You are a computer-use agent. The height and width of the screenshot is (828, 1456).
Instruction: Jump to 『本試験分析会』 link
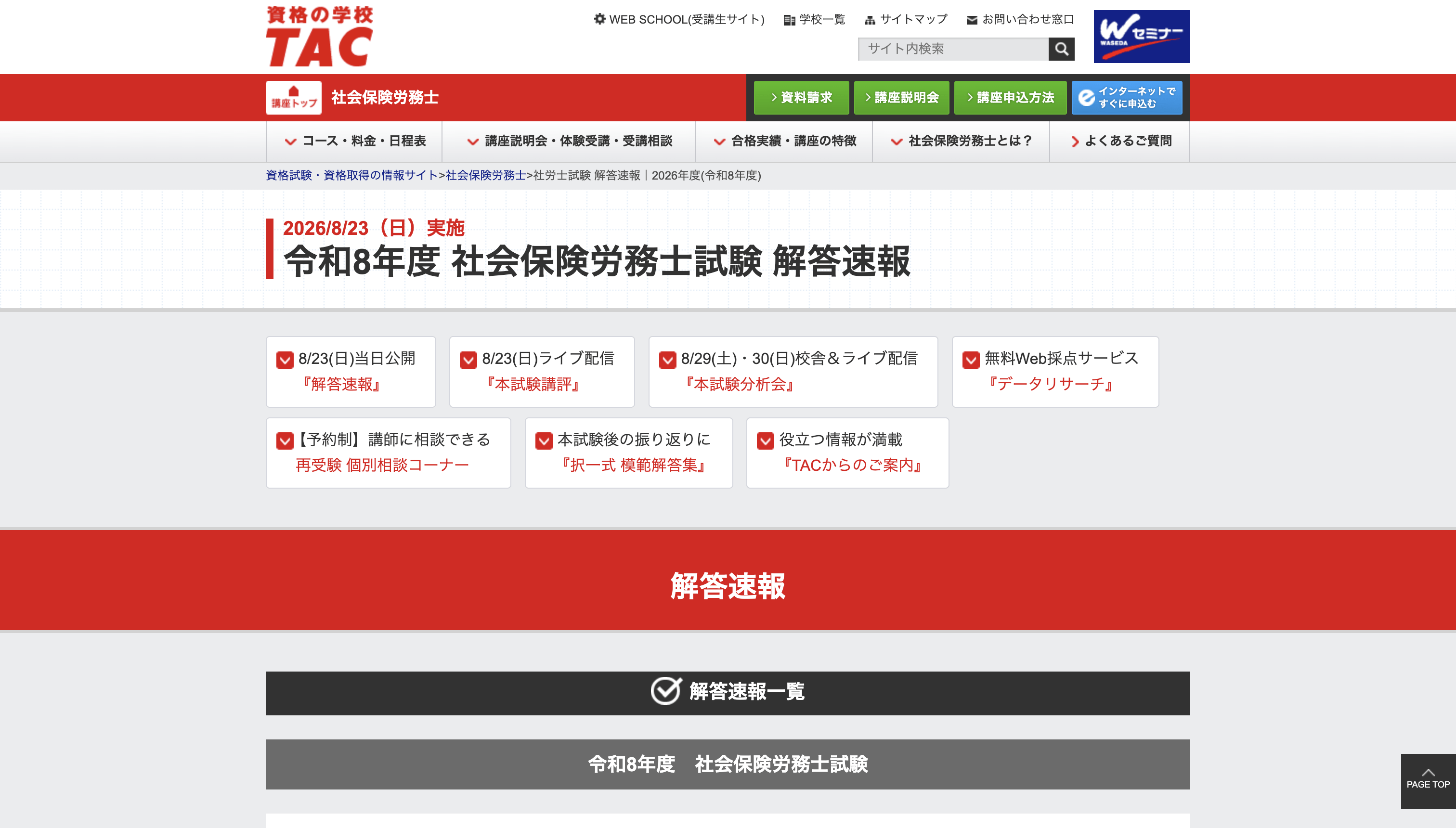pos(740,384)
